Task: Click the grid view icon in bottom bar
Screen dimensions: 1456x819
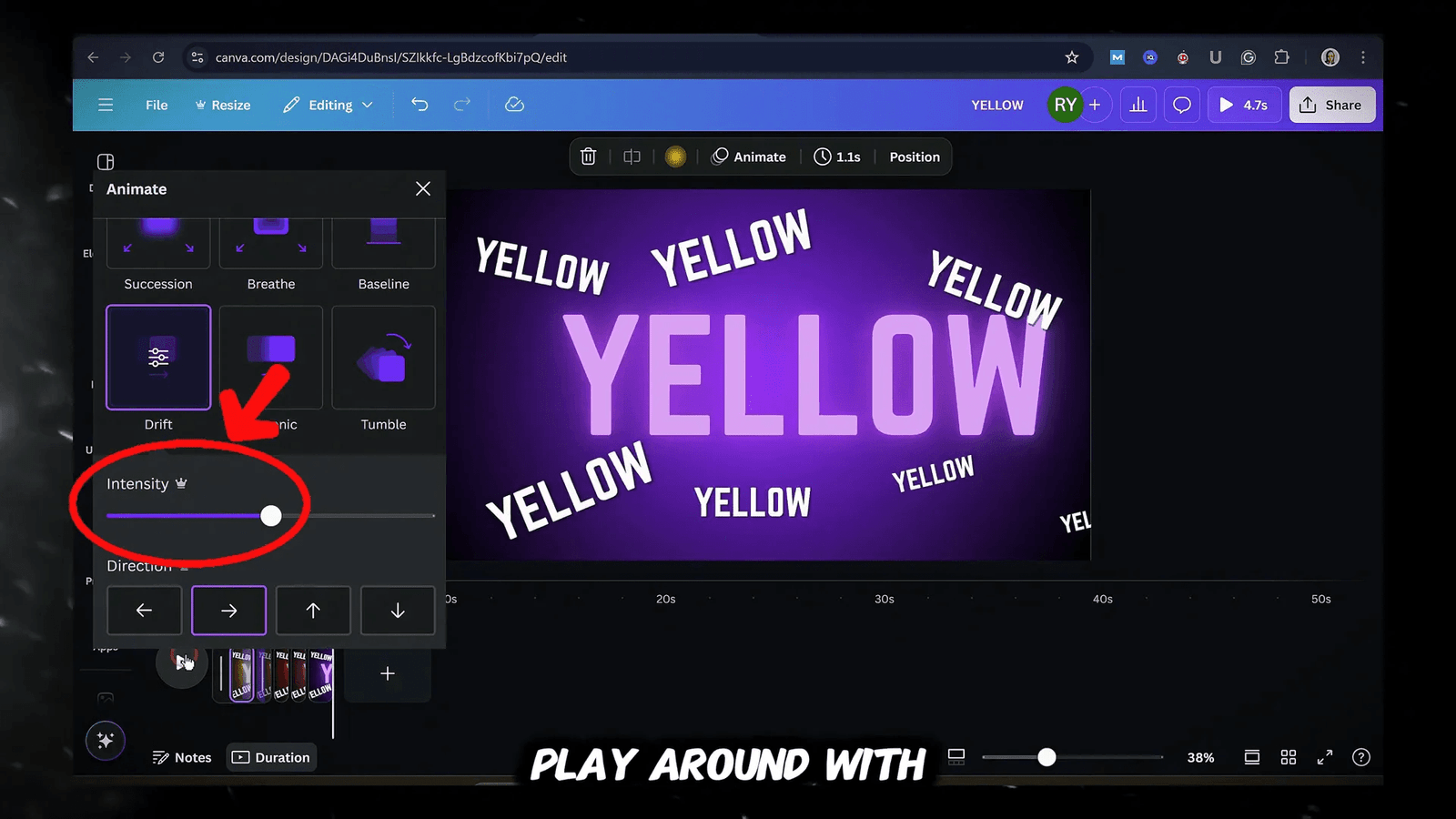Action: pos(1288,756)
